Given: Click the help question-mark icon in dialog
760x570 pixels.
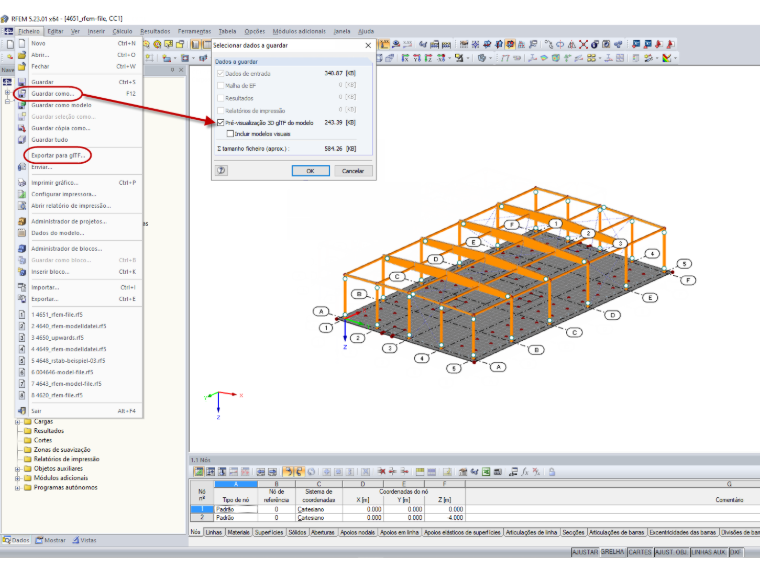Looking at the screenshot, I should pos(222,171).
